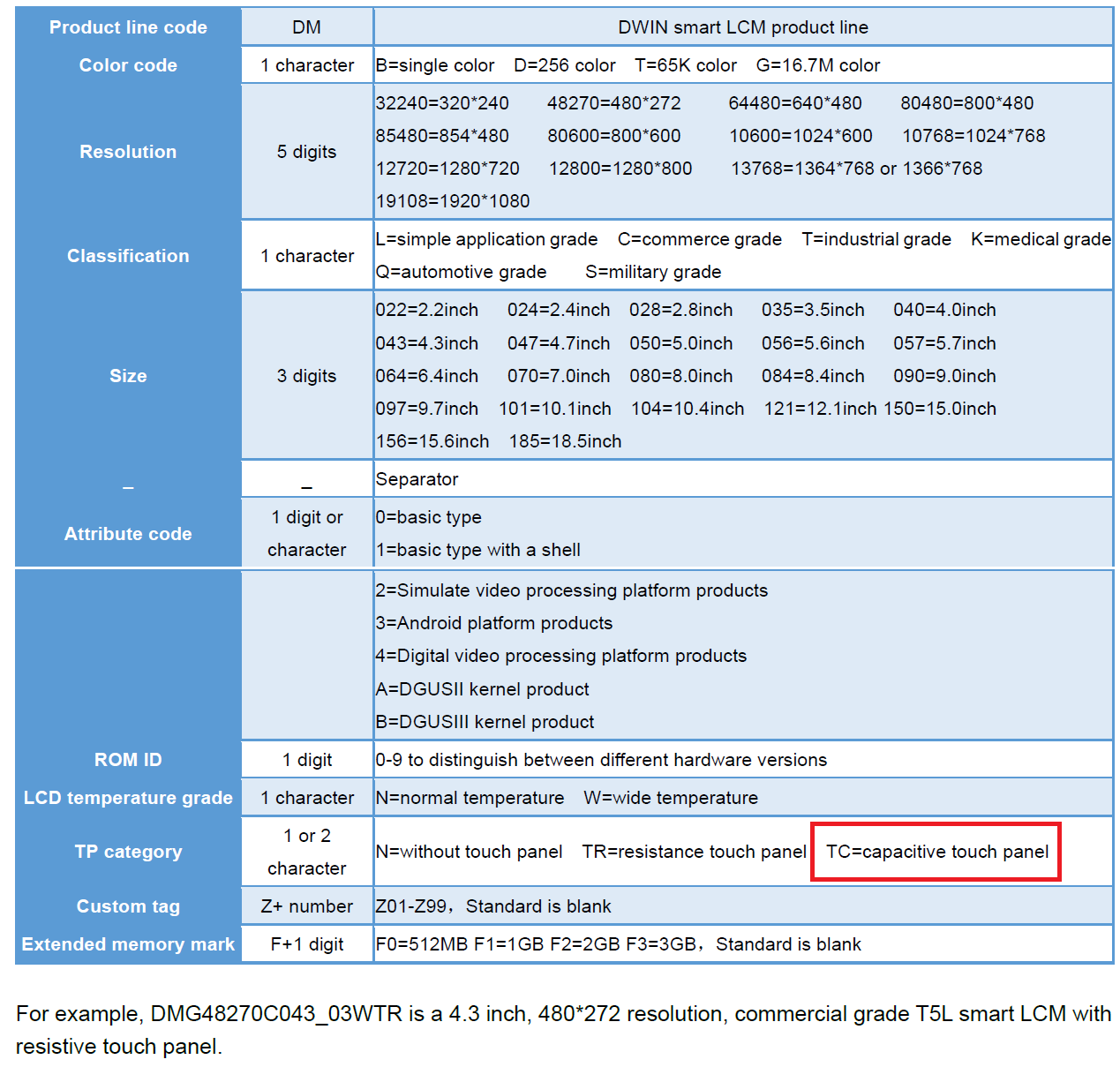Click the 'LCD temperature grade' label

pos(128,798)
